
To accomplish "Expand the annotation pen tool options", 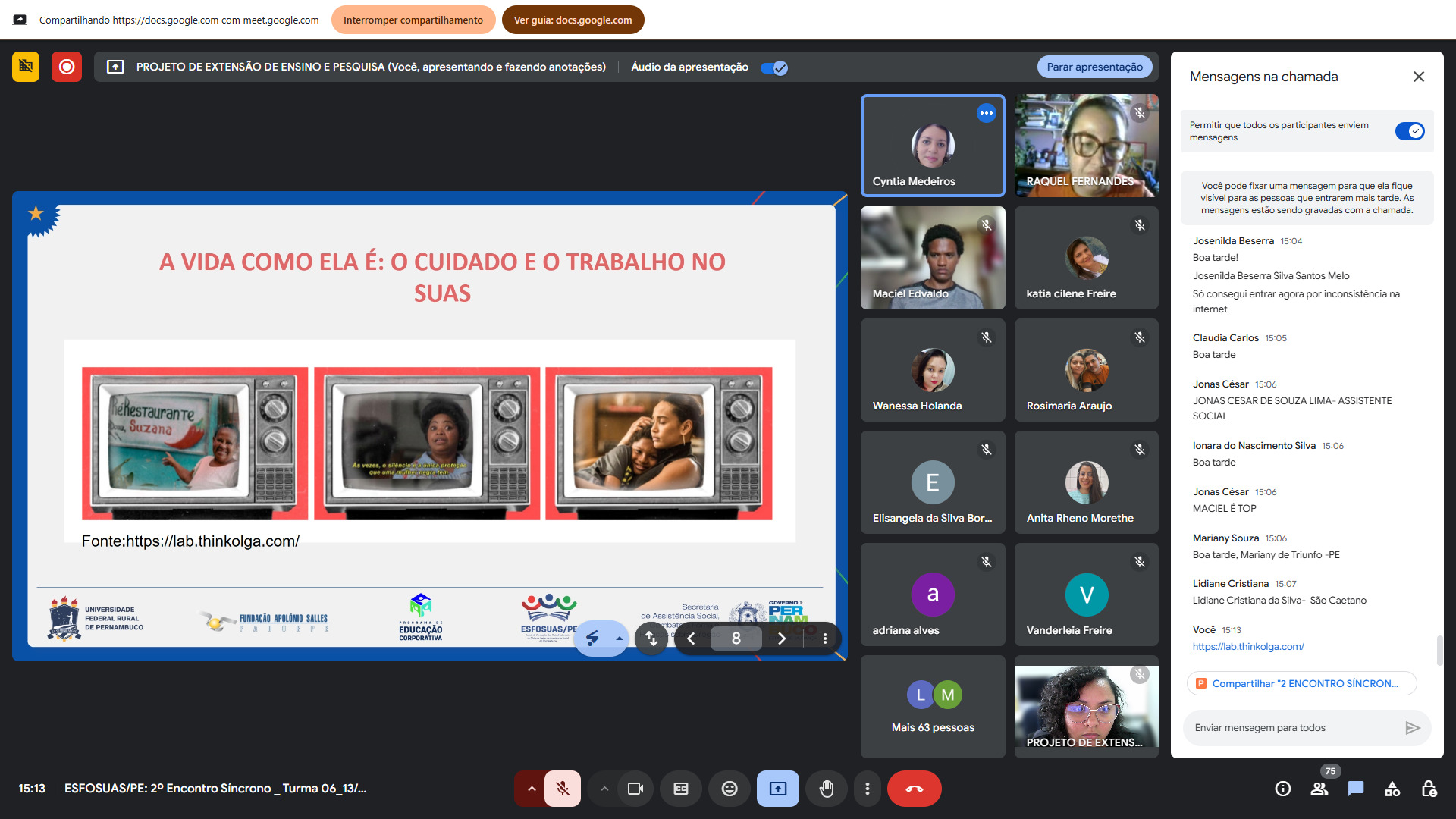I will click(620, 639).
